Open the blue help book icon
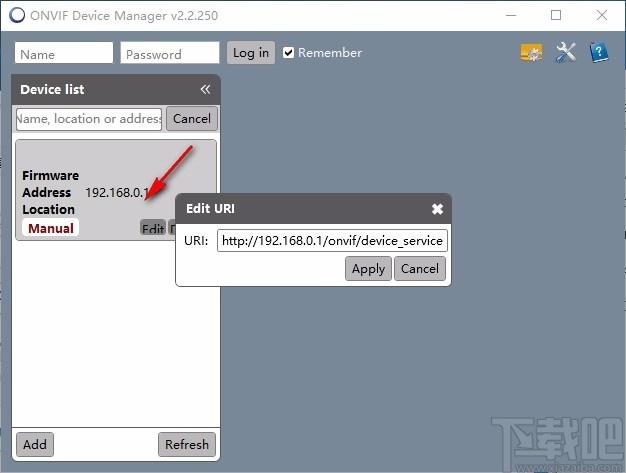The height and width of the screenshot is (473, 626). tap(599, 53)
